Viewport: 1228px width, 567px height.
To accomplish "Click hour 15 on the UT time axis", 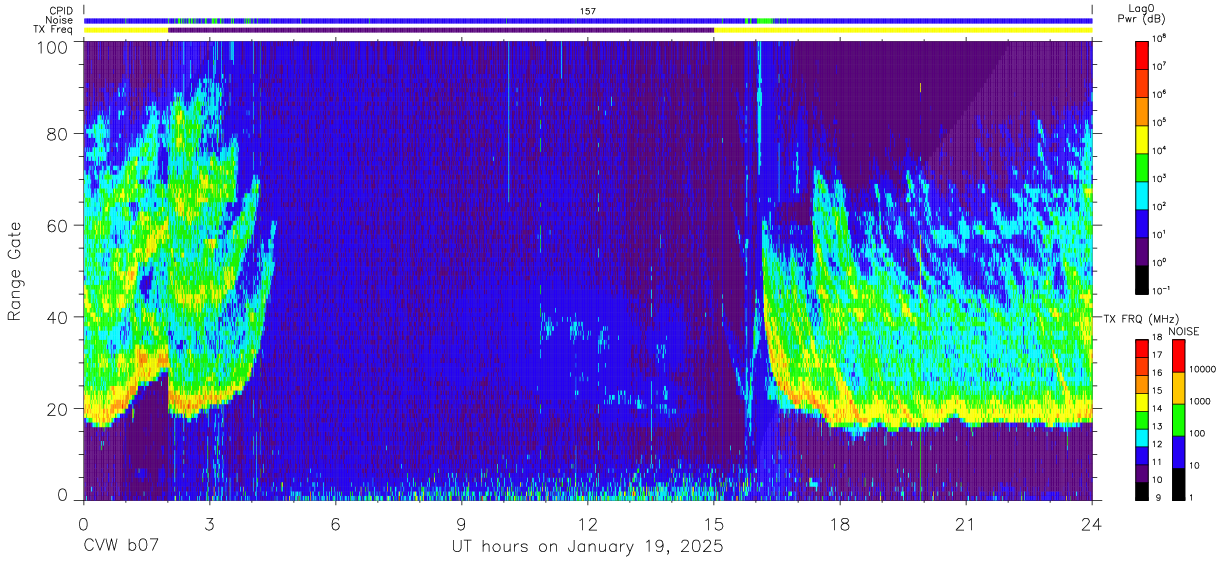I will pos(714,523).
